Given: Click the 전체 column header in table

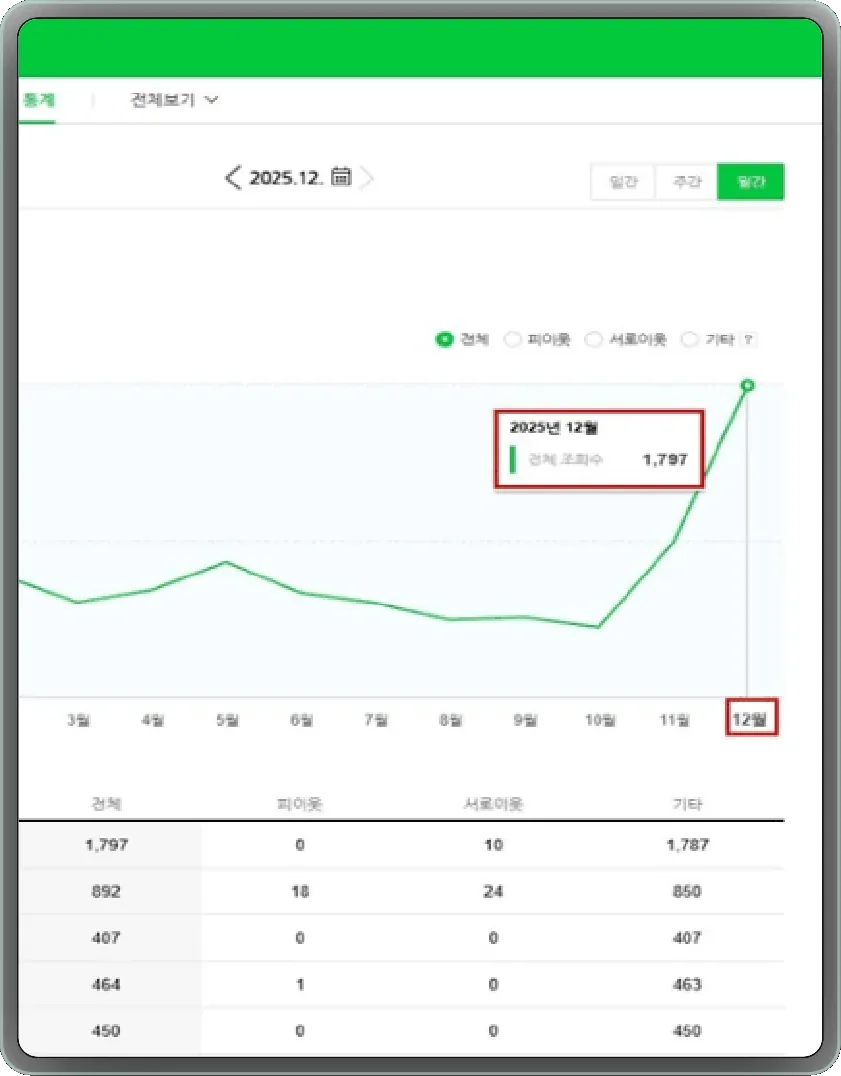Looking at the screenshot, I should pyautogui.click(x=106, y=804).
